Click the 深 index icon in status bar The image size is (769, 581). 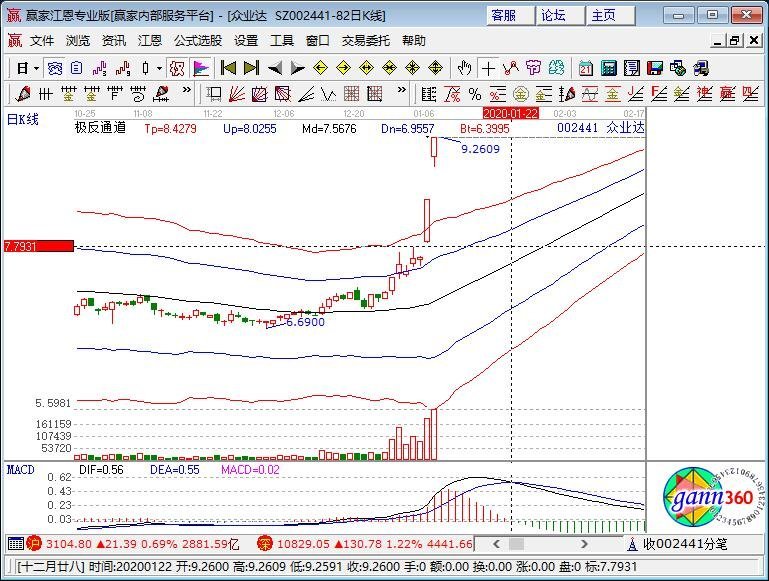(x=265, y=543)
